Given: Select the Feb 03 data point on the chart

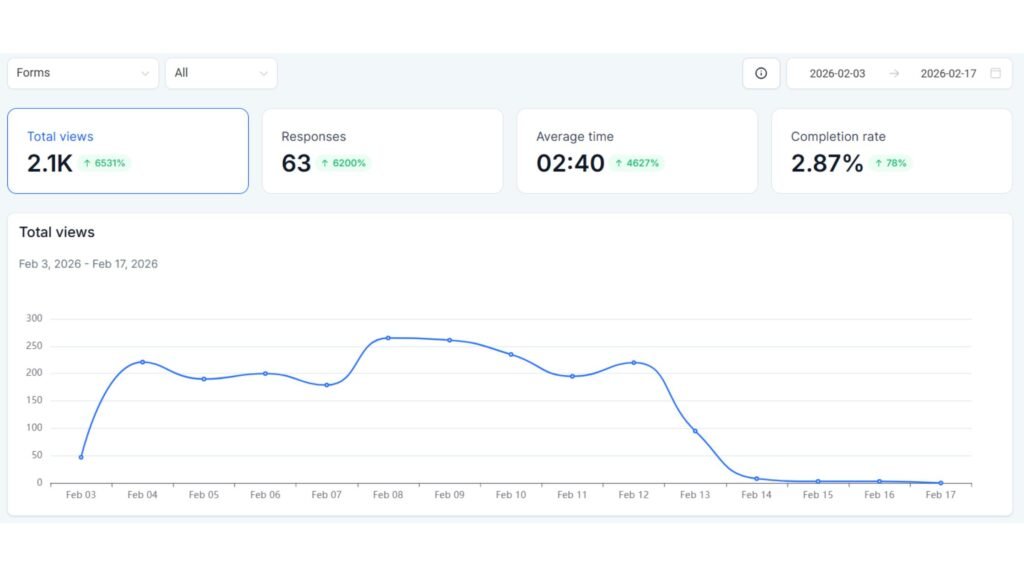Looking at the screenshot, I should pyautogui.click(x=81, y=457).
